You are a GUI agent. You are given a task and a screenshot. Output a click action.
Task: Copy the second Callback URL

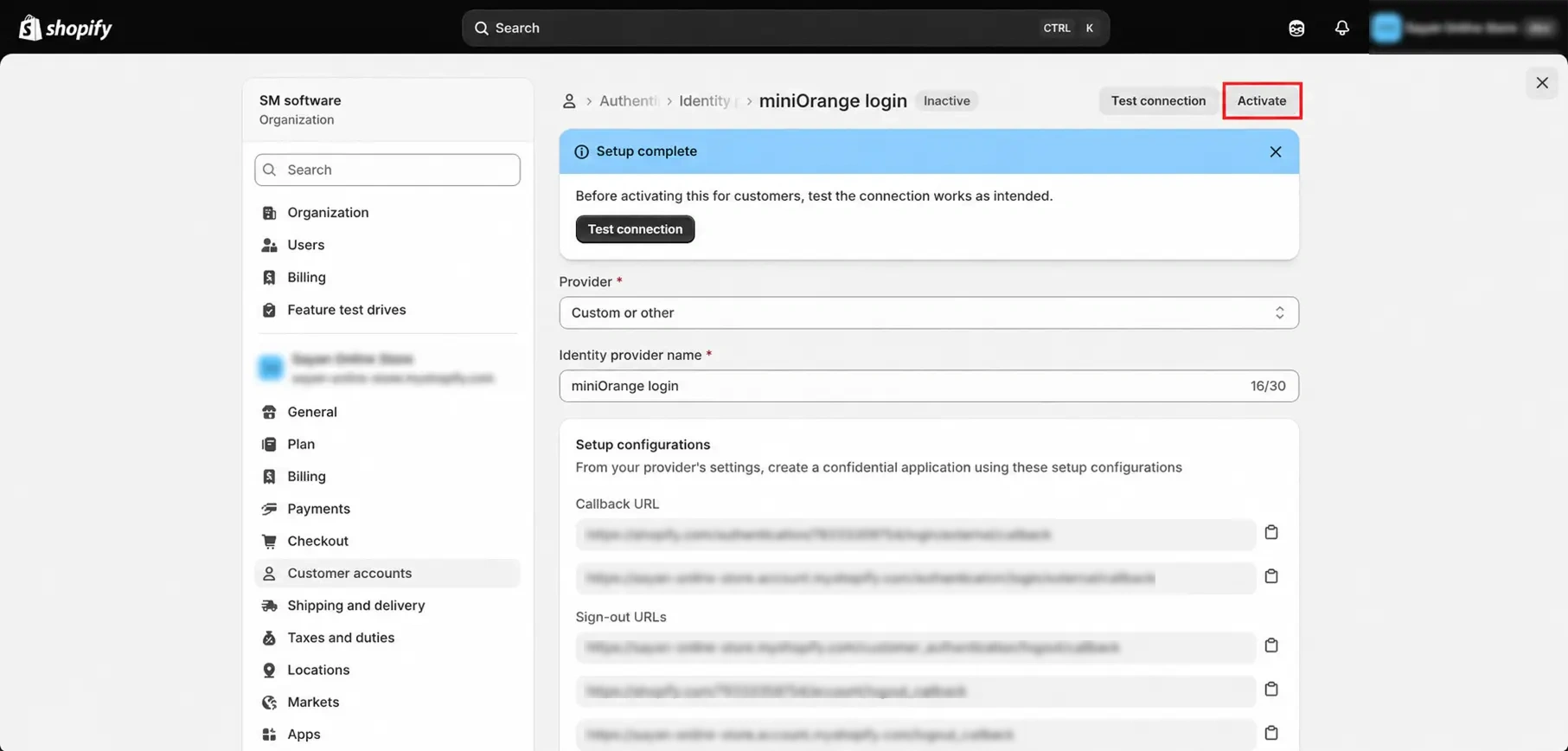1270,576
